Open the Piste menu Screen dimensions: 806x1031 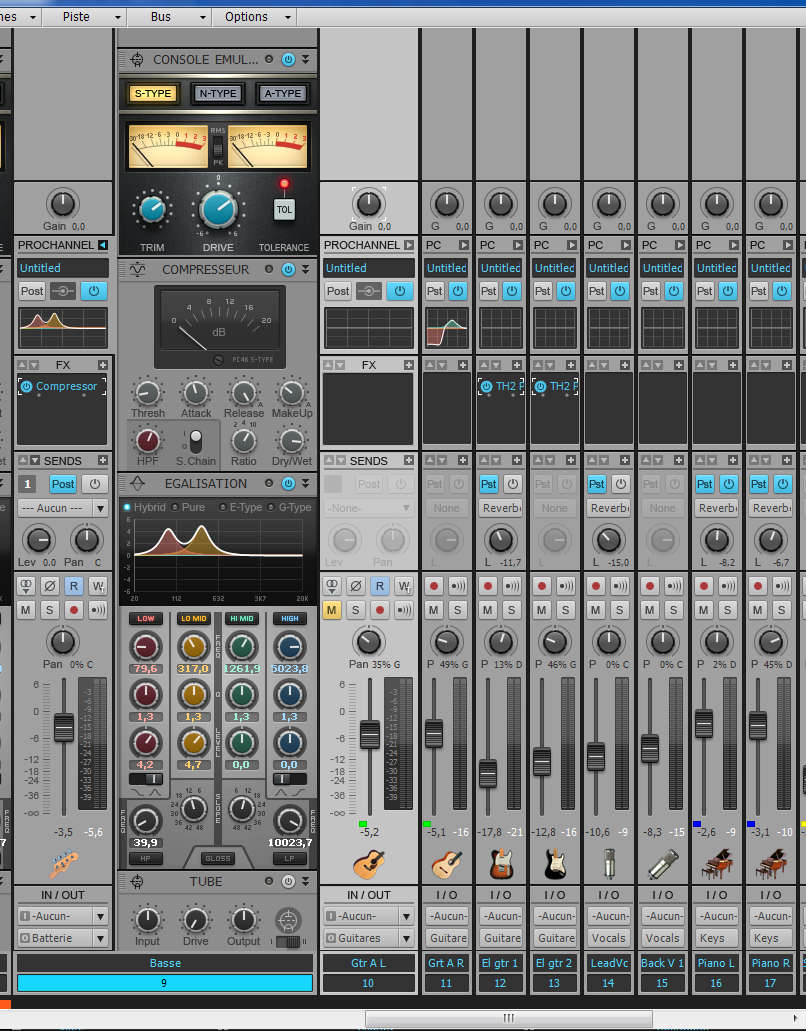click(76, 17)
